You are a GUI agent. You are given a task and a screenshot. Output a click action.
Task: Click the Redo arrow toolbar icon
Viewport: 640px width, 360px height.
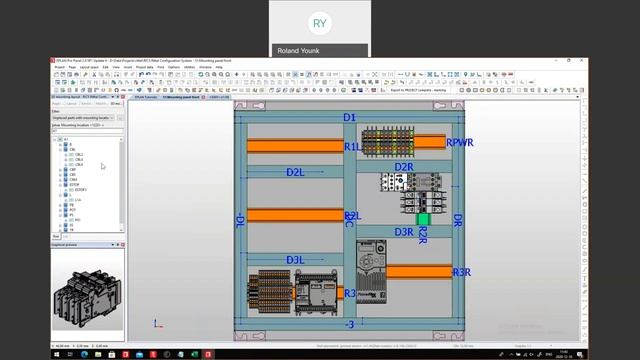tap(155, 75)
